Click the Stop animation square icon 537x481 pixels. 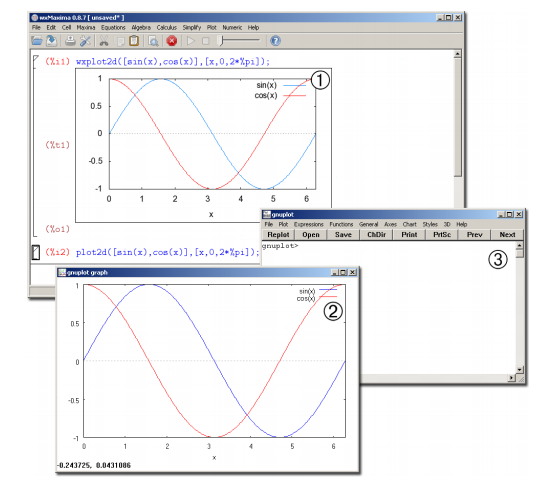pos(205,41)
